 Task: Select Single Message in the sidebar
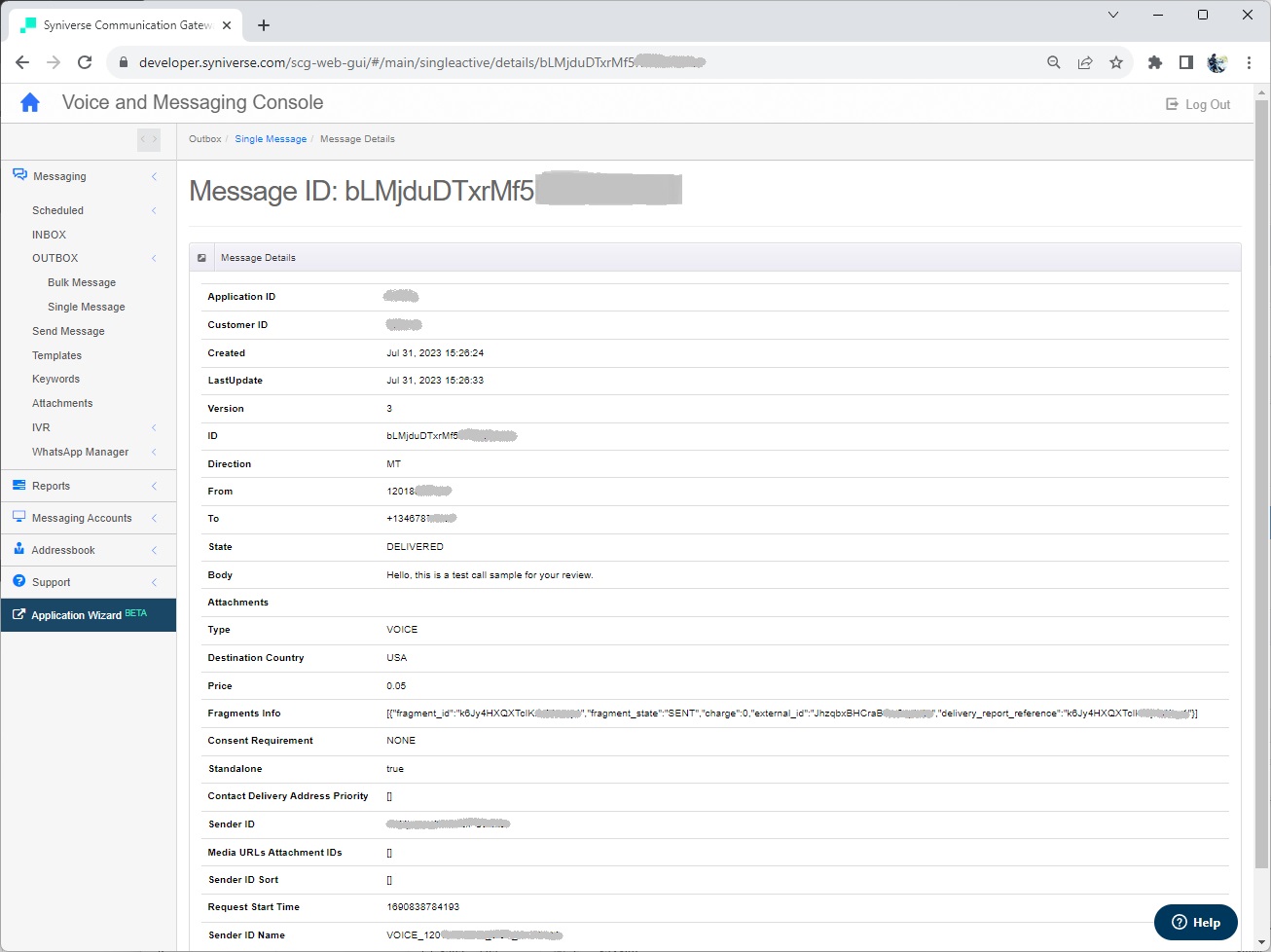click(87, 307)
